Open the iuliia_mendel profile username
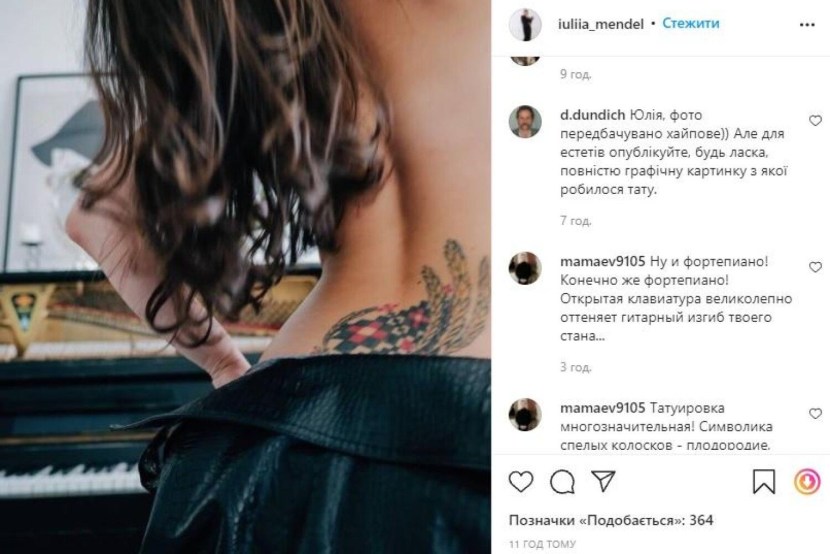The image size is (830, 554). [601, 24]
